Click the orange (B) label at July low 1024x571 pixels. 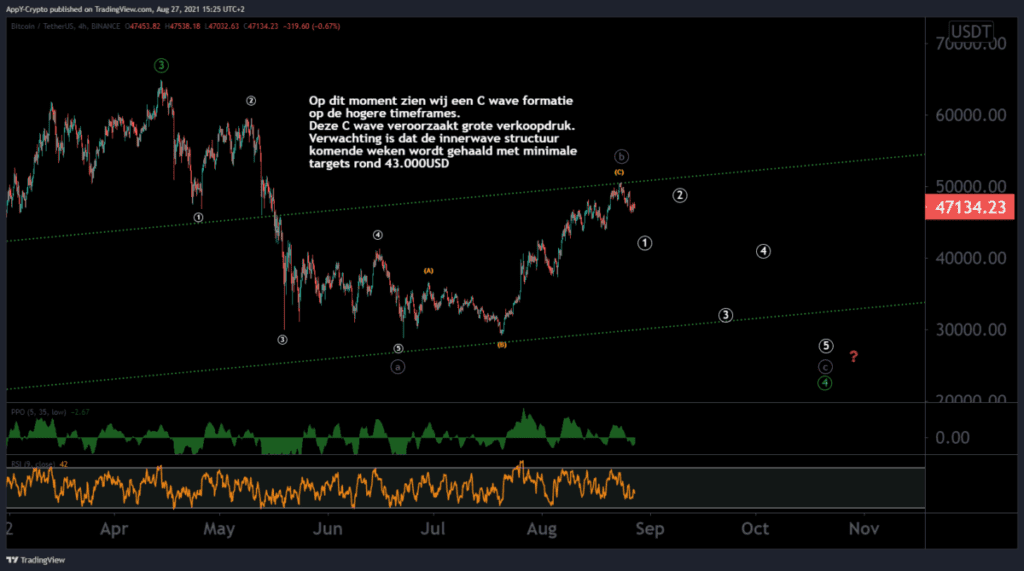(x=502, y=344)
